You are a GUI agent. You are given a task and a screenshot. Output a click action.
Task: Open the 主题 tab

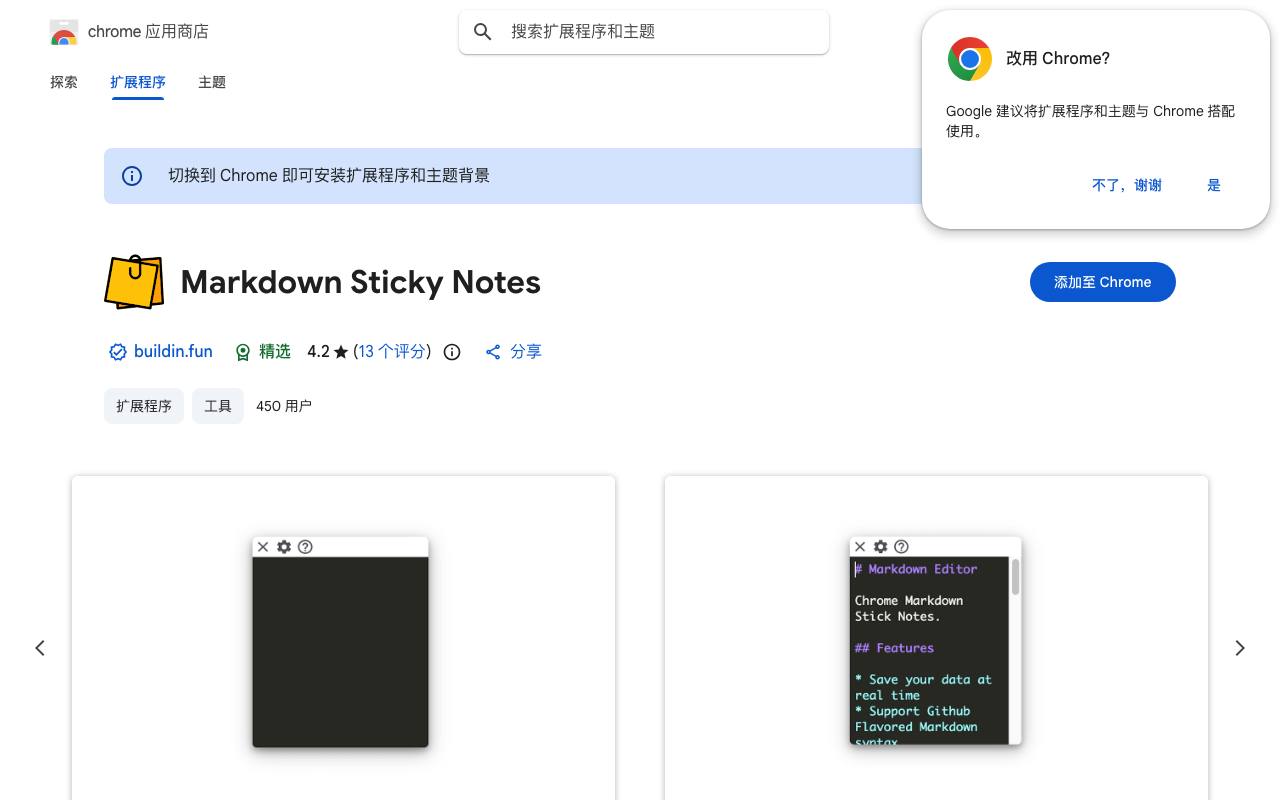click(x=212, y=82)
